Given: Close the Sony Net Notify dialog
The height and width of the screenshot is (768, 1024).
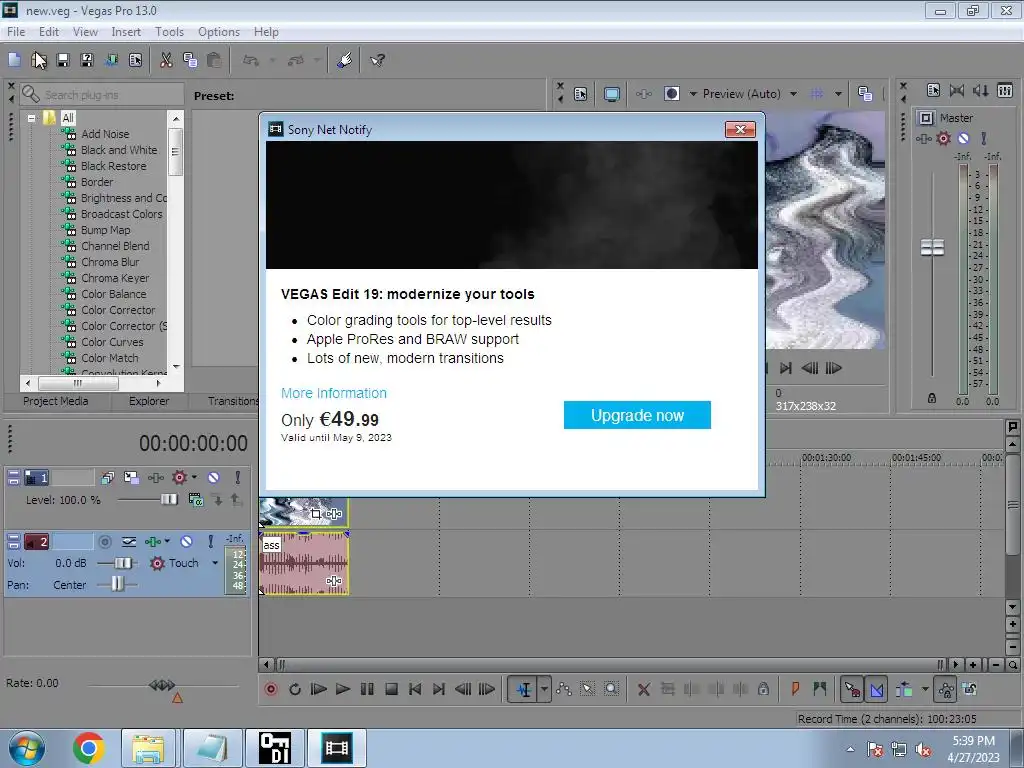Looking at the screenshot, I should pyautogui.click(x=741, y=129).
